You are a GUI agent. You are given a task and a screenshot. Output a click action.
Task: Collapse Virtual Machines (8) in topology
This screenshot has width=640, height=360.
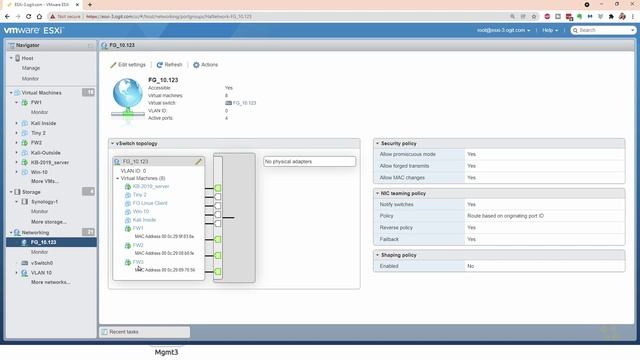pos(118,178)
